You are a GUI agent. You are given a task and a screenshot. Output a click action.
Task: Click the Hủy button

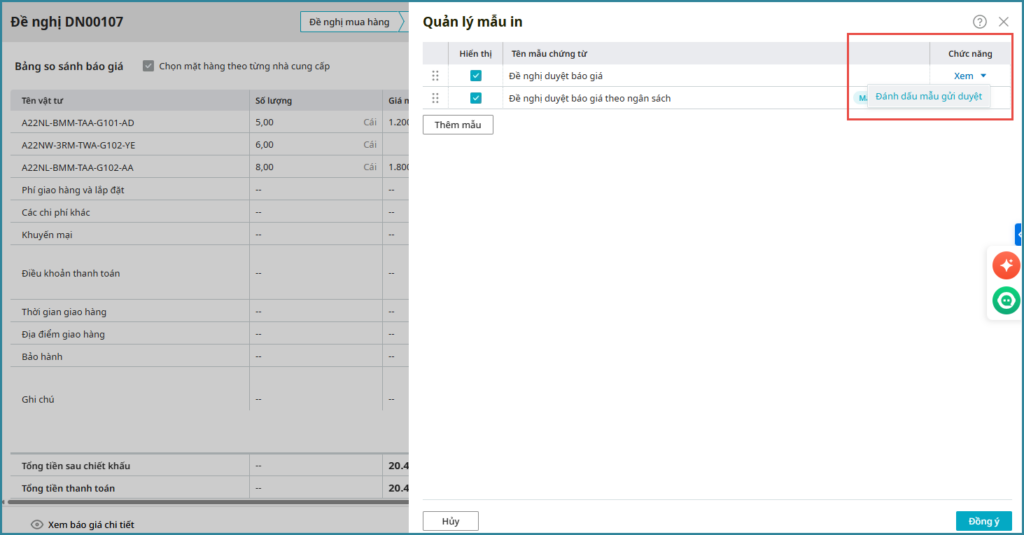point(451,521)
